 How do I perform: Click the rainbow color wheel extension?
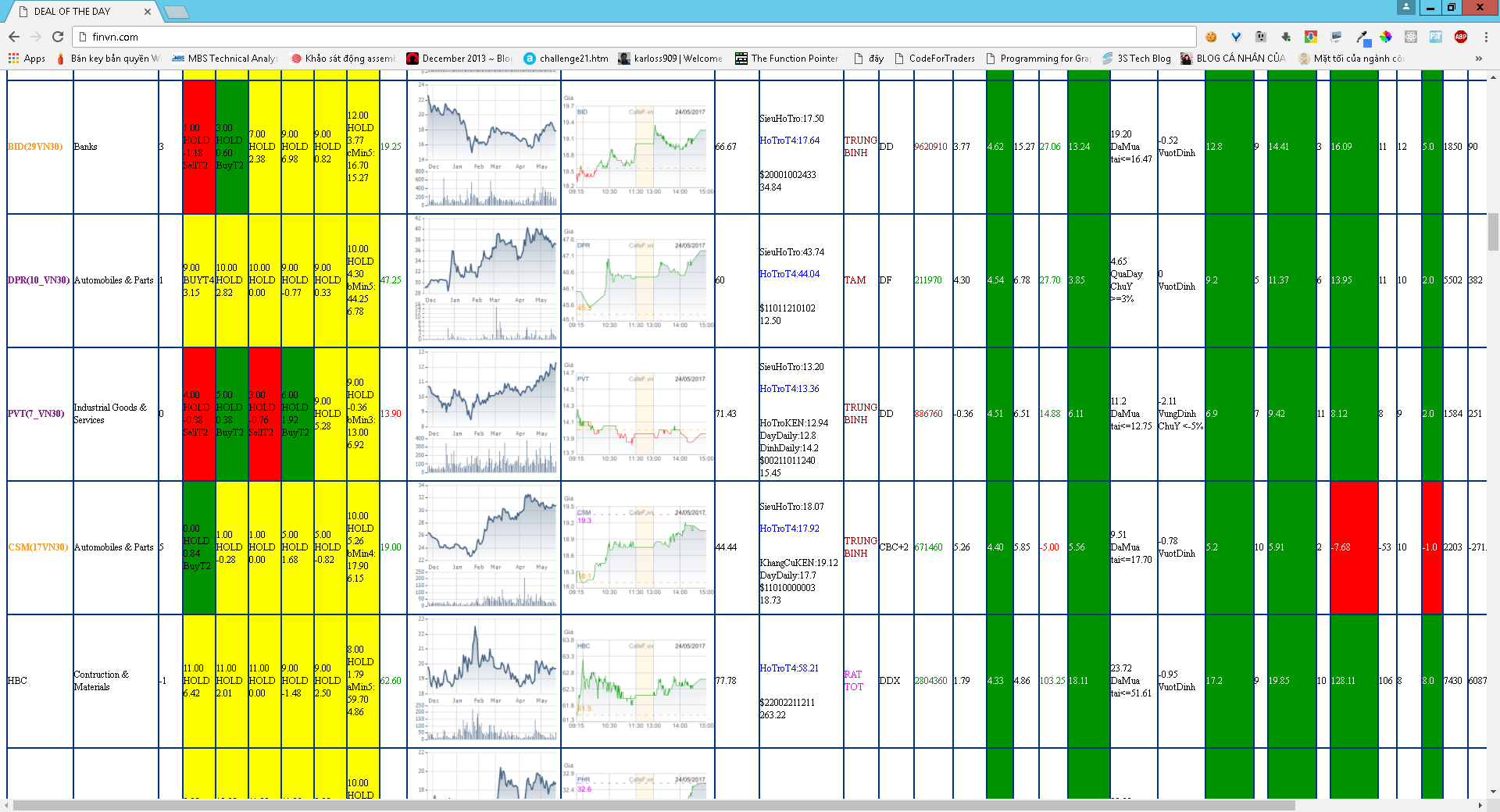(1386, 37)
